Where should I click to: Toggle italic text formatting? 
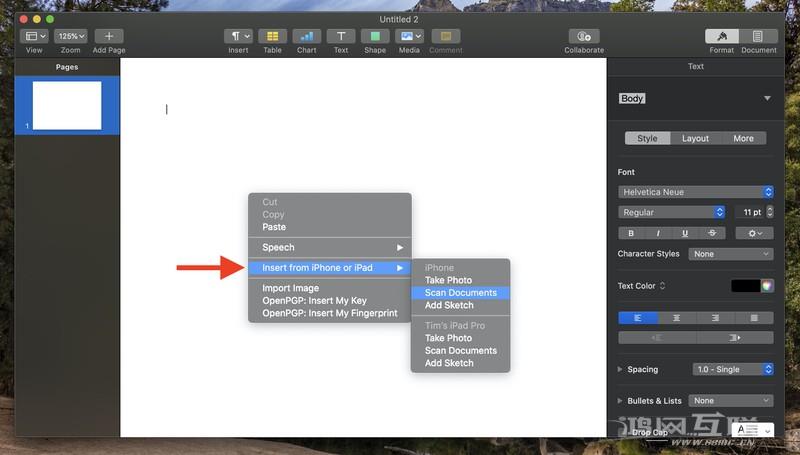point(657,233)
